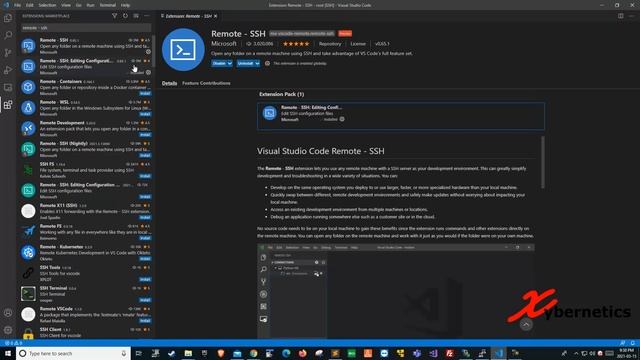Install Remote - Kubernetes extension
This screenshot has height=360, width=640.
[145, 259]
